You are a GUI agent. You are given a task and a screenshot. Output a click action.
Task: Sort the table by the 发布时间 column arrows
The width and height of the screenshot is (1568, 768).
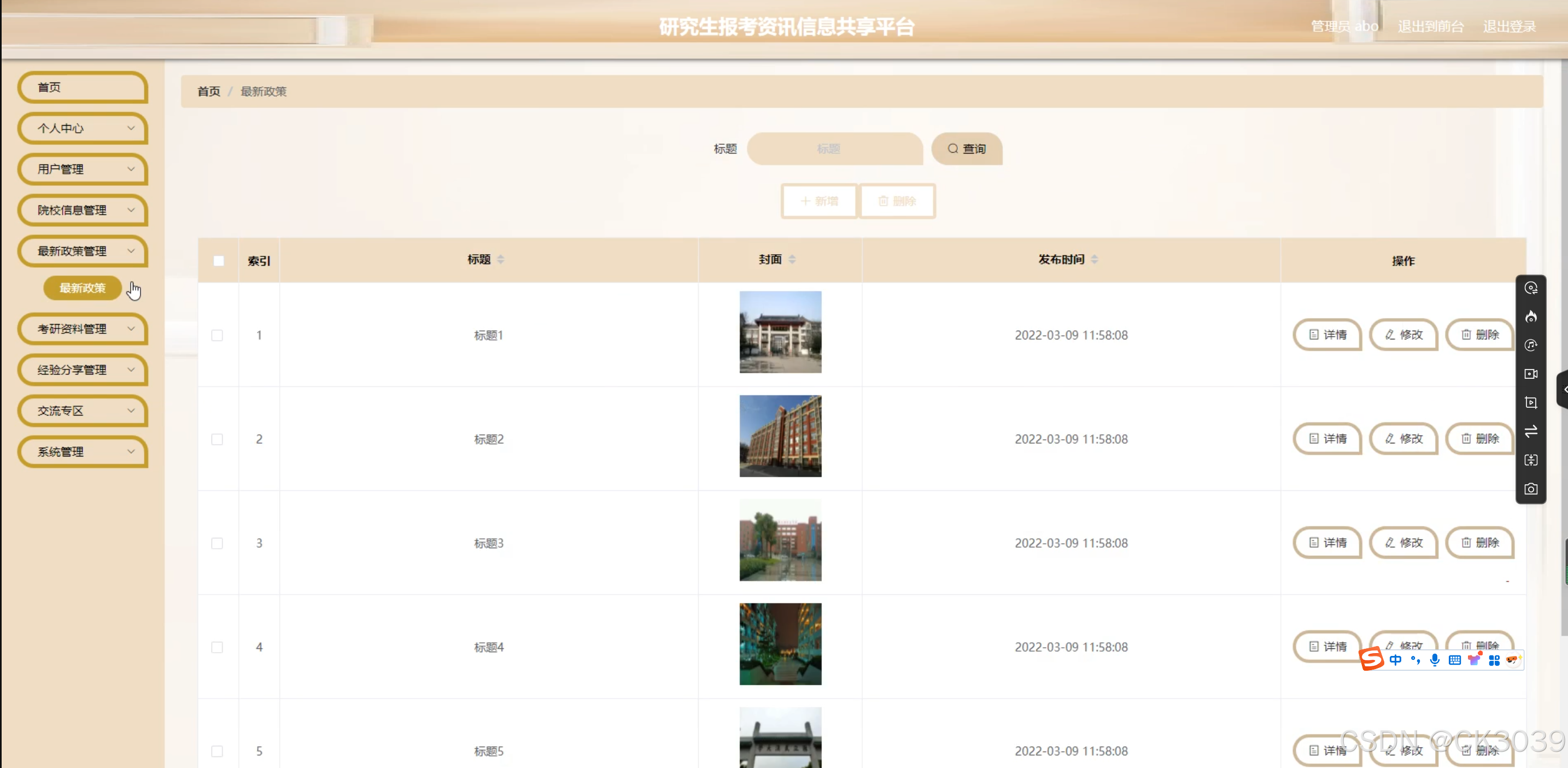[x=1094, y=259]
